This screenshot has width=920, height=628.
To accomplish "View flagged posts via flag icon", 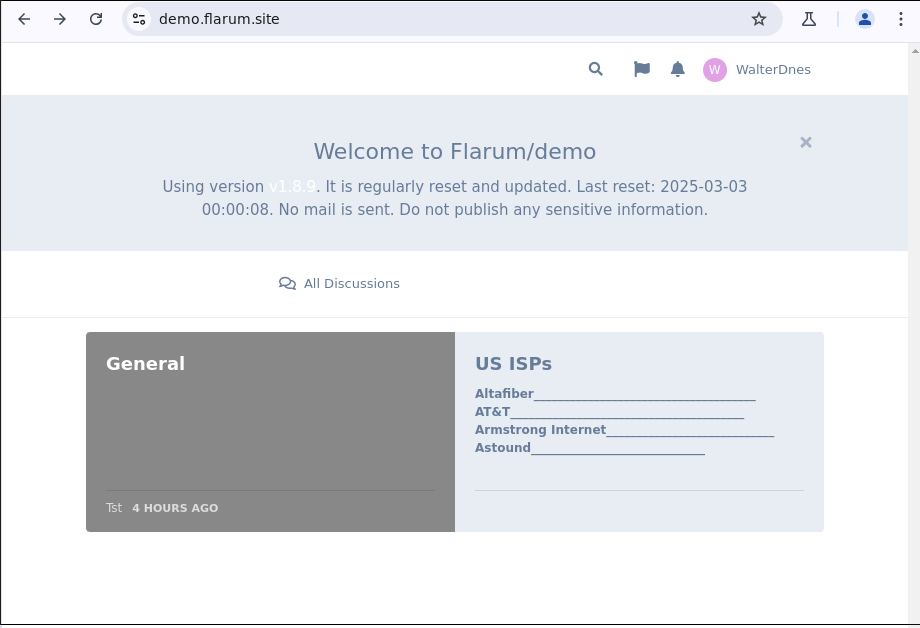I will click(642, 69).
